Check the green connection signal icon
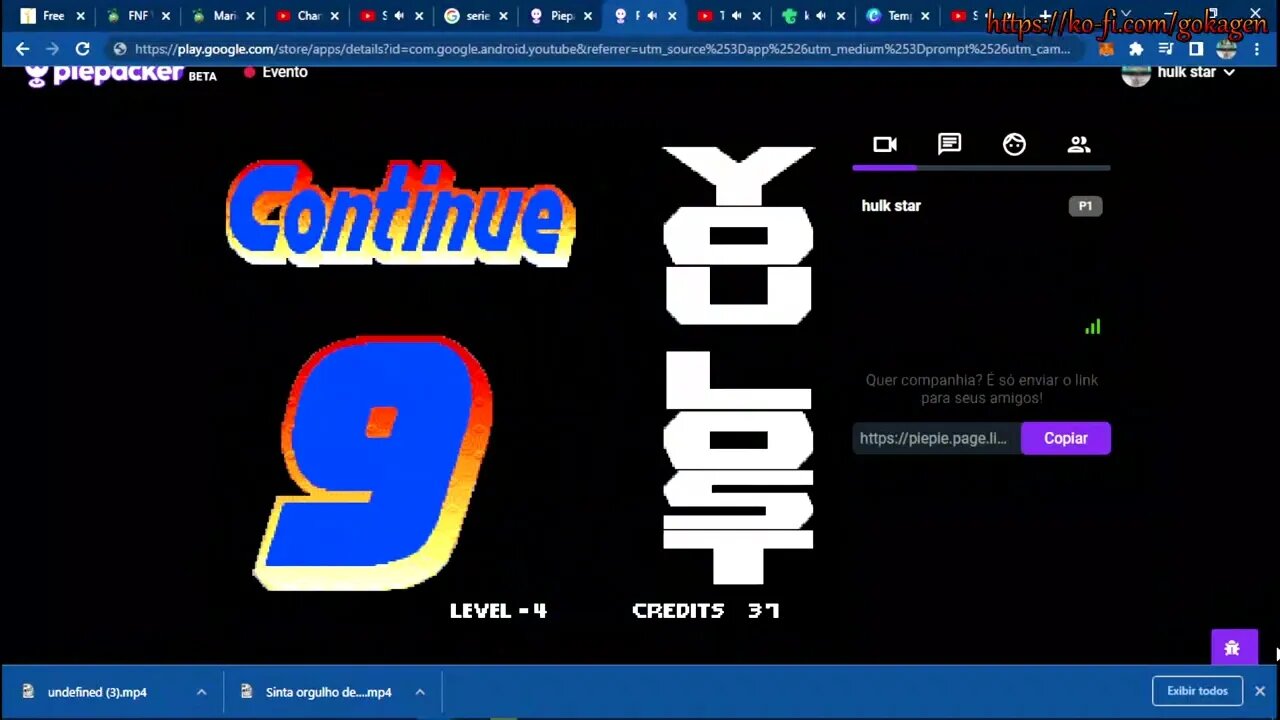The width and height of the screenshot is (1280, 720). click(x=1093, y=326)
